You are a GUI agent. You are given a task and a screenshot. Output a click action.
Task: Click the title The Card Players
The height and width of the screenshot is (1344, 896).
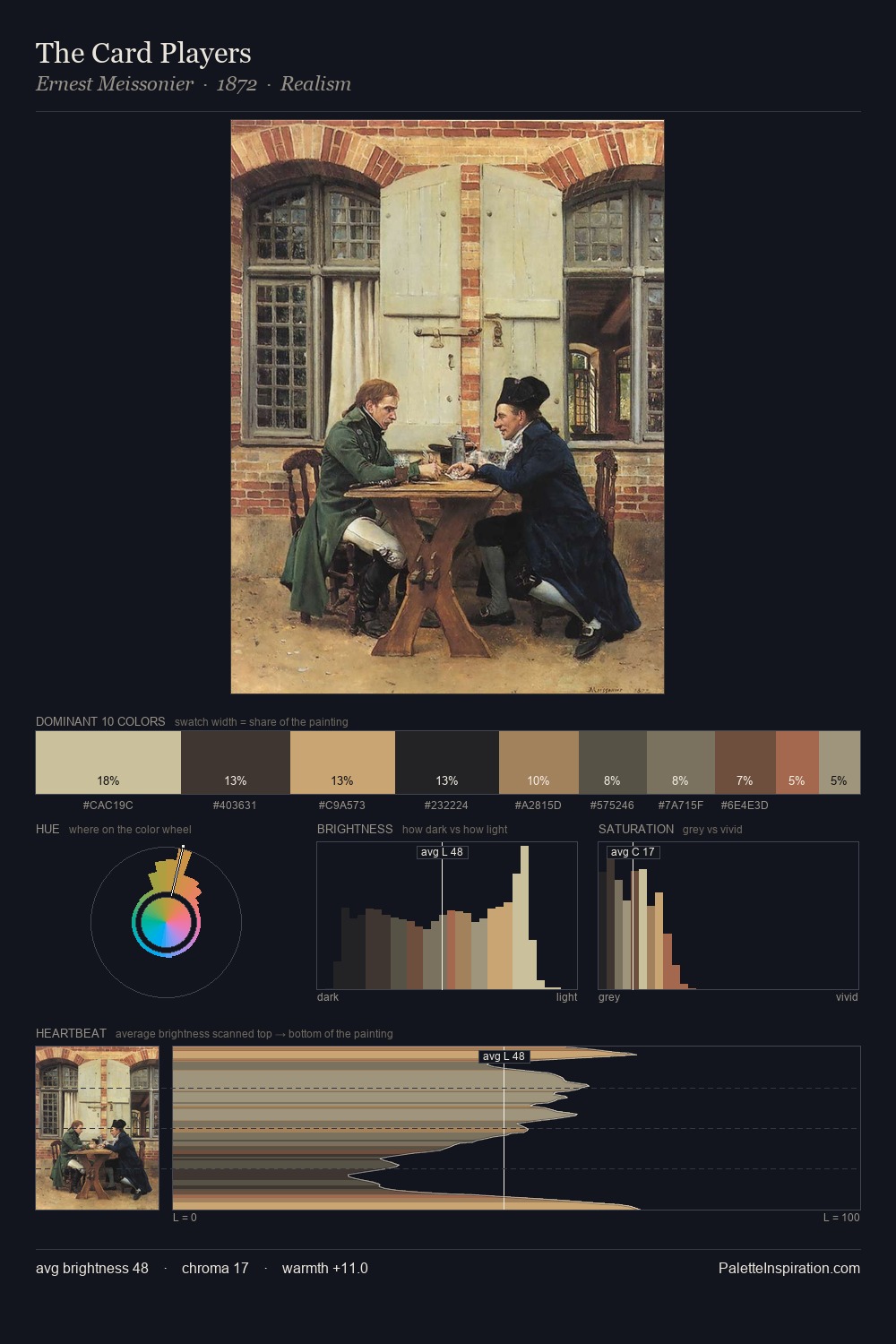coord(143,53)
